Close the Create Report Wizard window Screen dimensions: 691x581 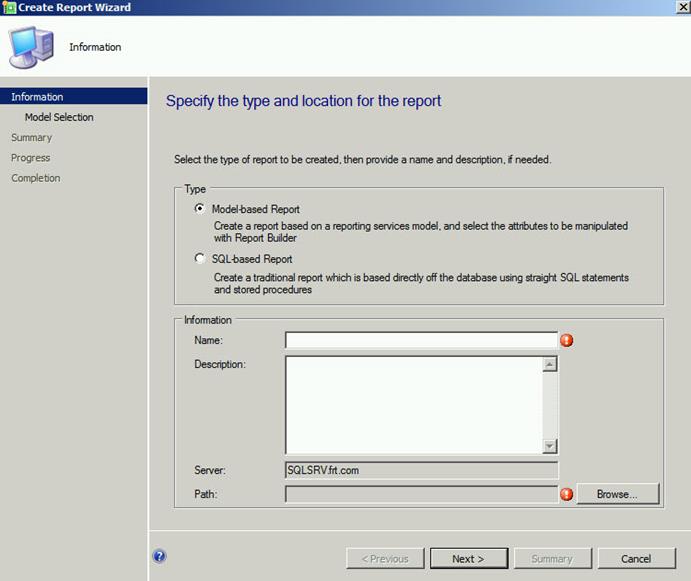coord(683,7)
